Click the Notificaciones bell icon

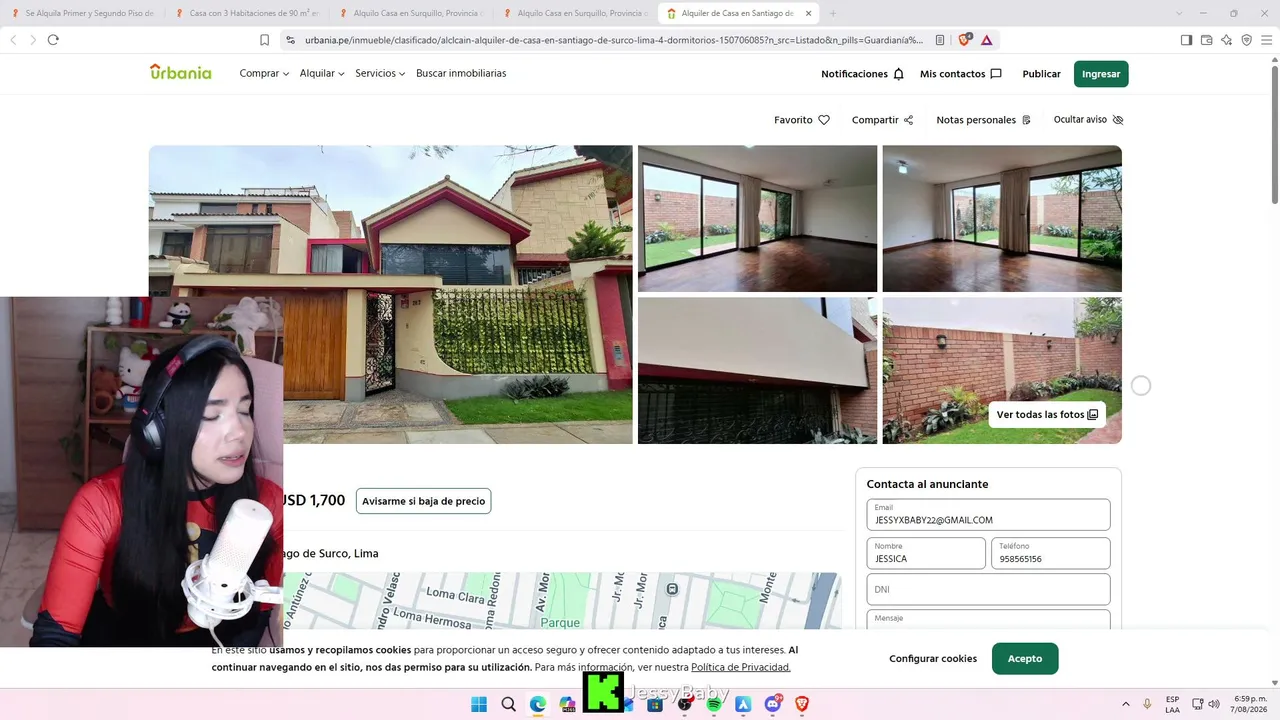[898, 74]
